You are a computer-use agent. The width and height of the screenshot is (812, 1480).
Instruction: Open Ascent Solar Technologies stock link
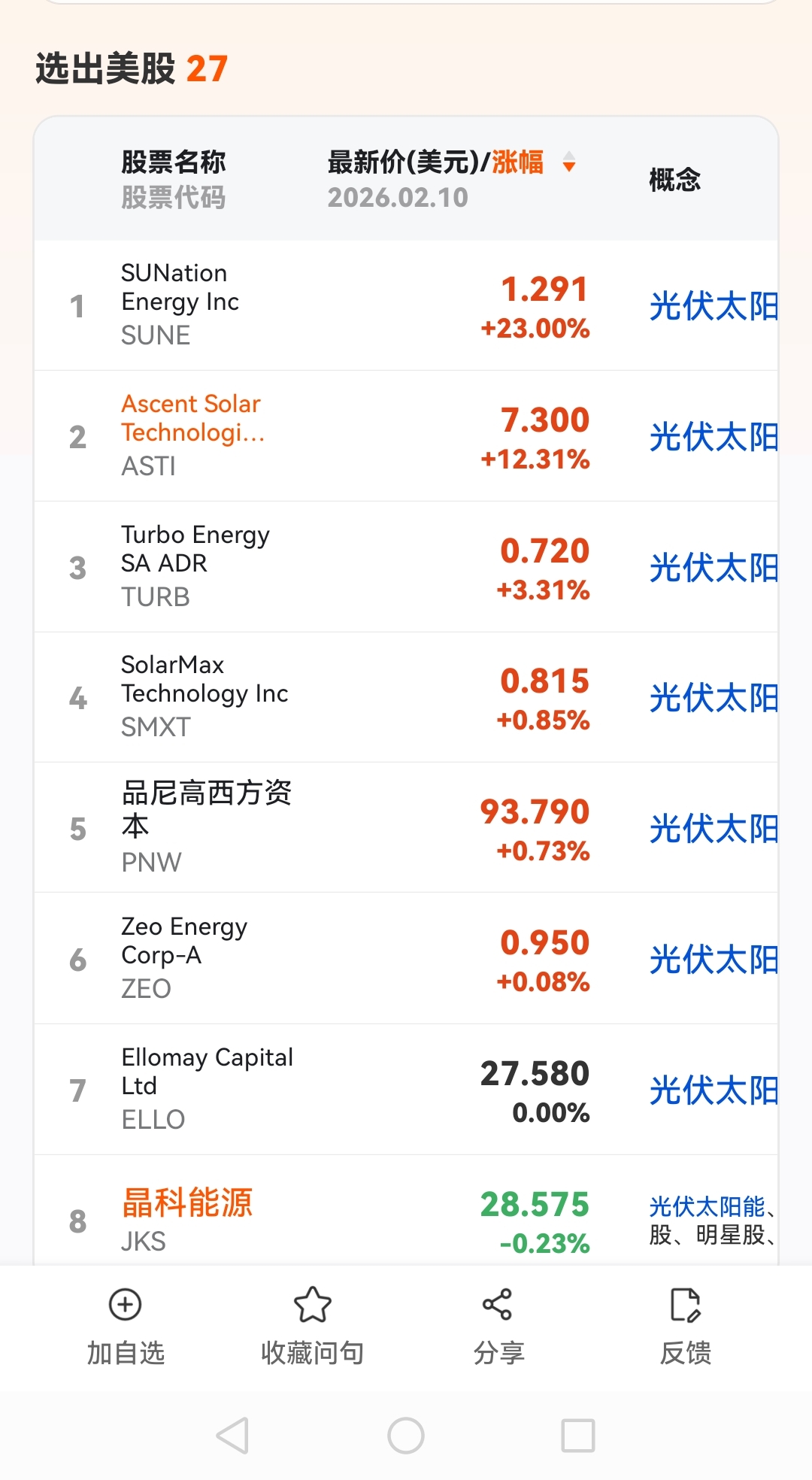(x=192, y=418)
